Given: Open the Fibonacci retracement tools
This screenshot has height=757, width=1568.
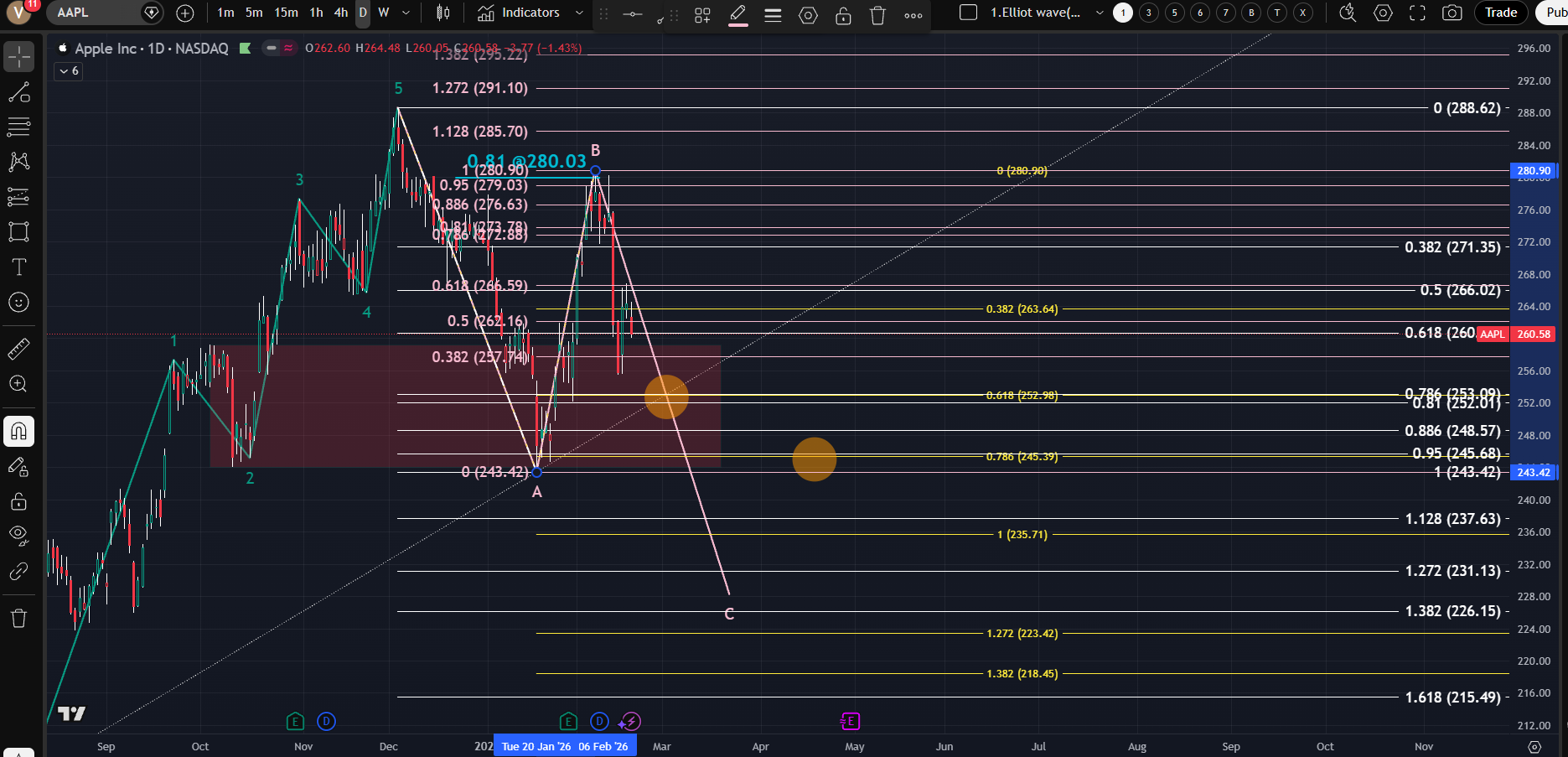Looking at the screenshot, I should pos(18,127).
